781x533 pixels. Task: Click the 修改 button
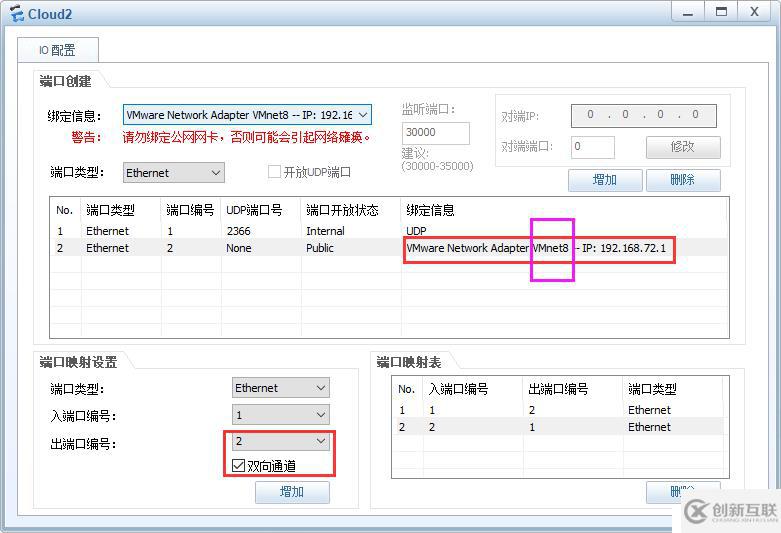click(683, 147)
